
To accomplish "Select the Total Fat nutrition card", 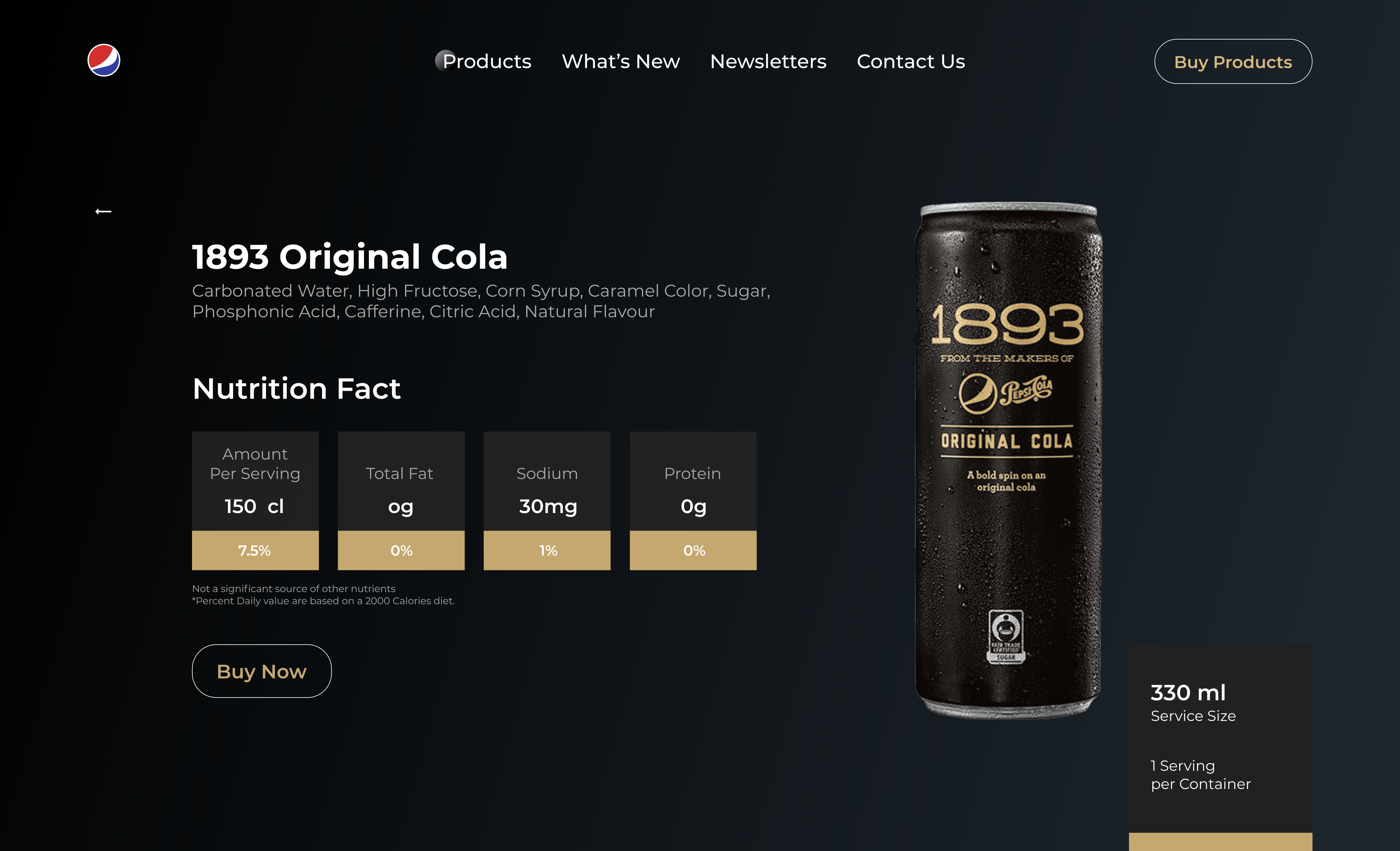I will coord(401,501).
